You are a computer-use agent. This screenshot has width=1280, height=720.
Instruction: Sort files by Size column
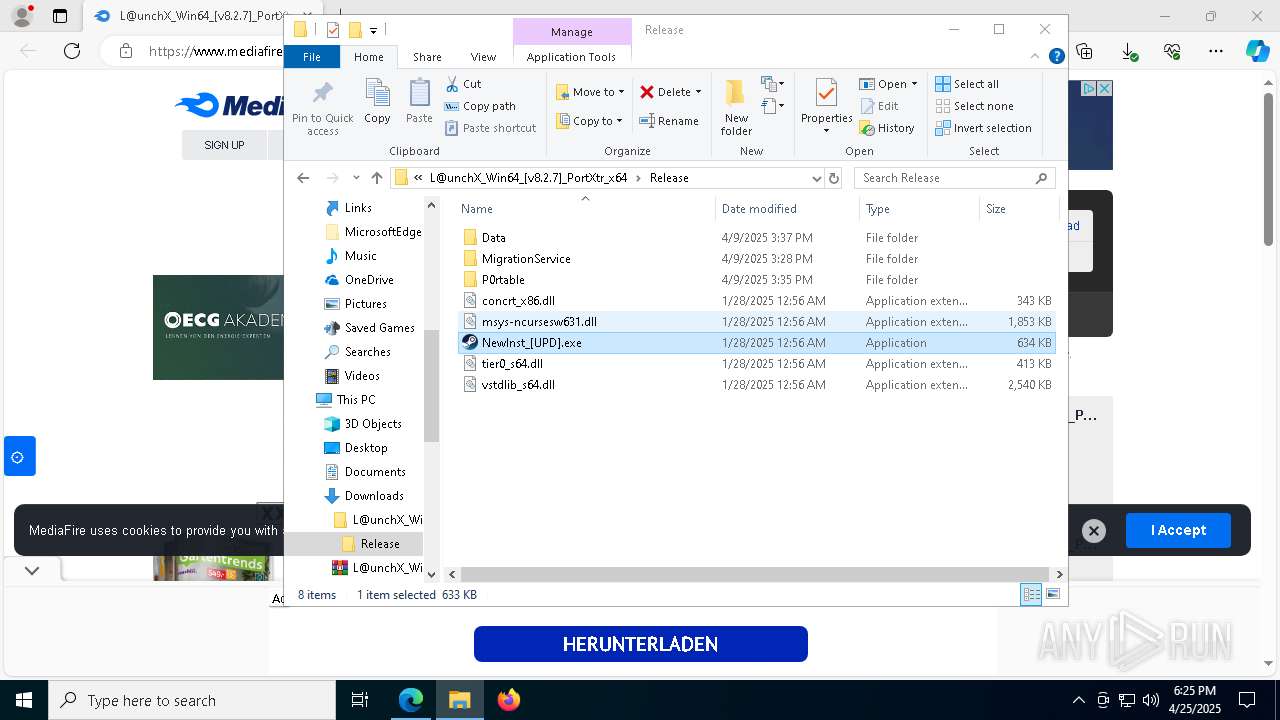pos(1018,209)
